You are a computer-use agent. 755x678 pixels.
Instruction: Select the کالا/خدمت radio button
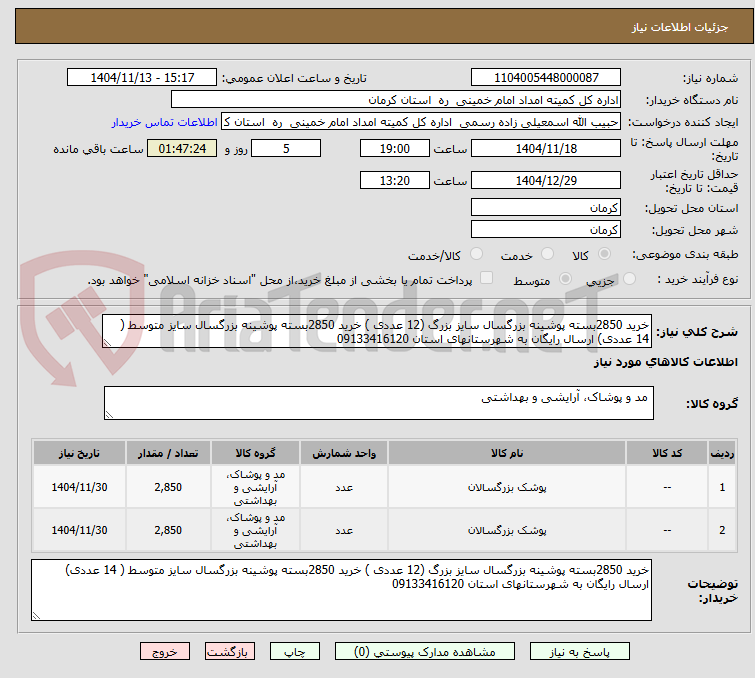pyautogui.click(x=476, y=254)
